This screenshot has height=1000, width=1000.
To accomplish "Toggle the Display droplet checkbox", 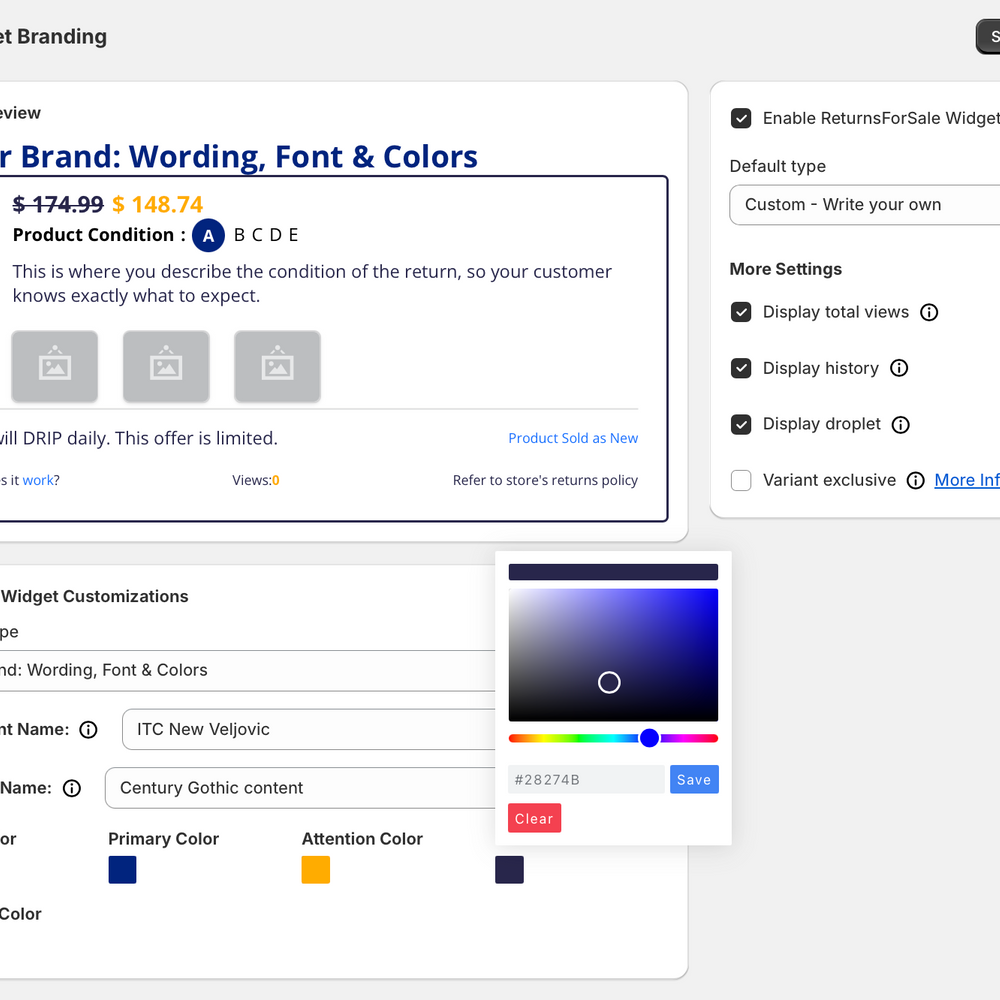I will 740,424.
